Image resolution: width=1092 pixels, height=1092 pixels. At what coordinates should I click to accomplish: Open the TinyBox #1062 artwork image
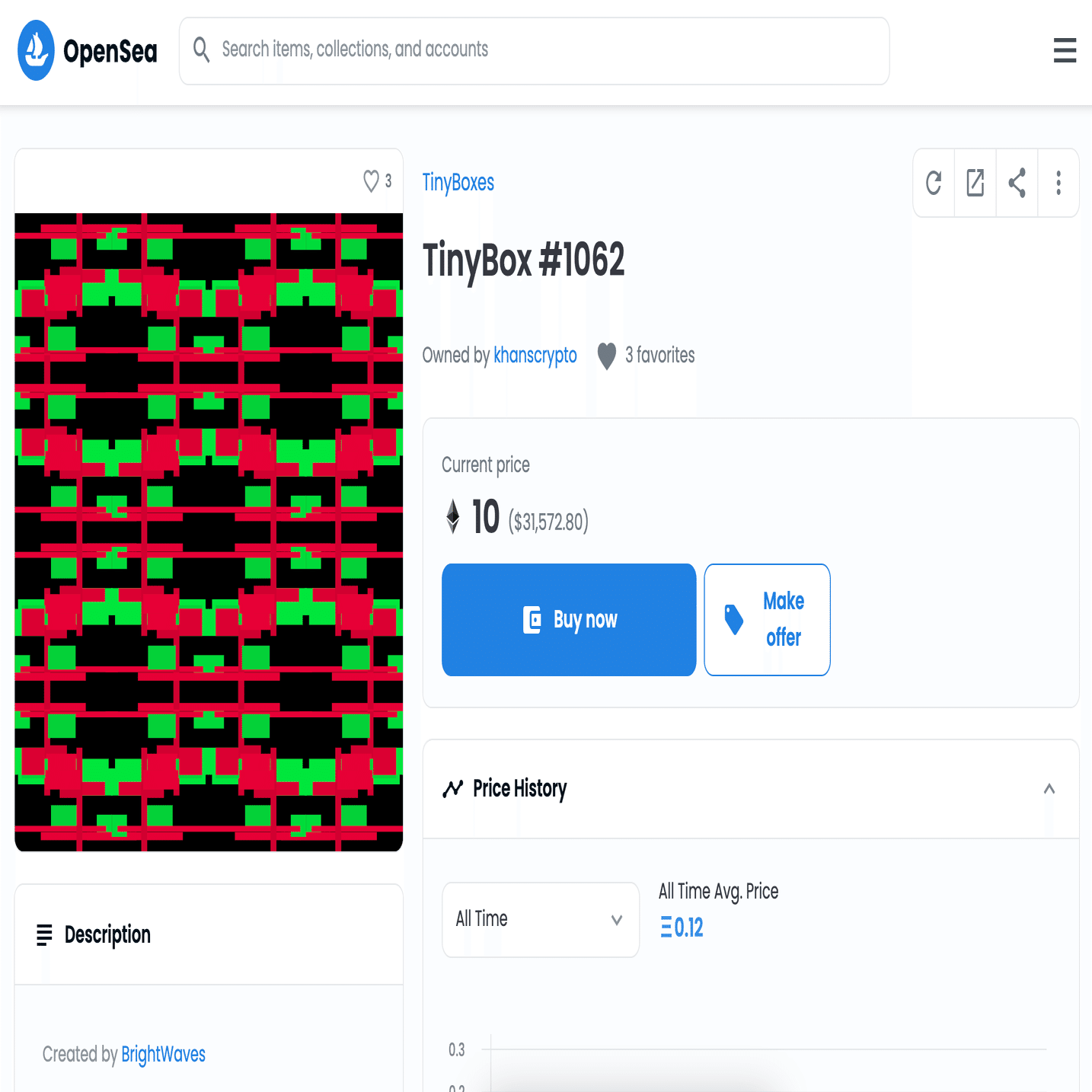(x=209, y=532)
